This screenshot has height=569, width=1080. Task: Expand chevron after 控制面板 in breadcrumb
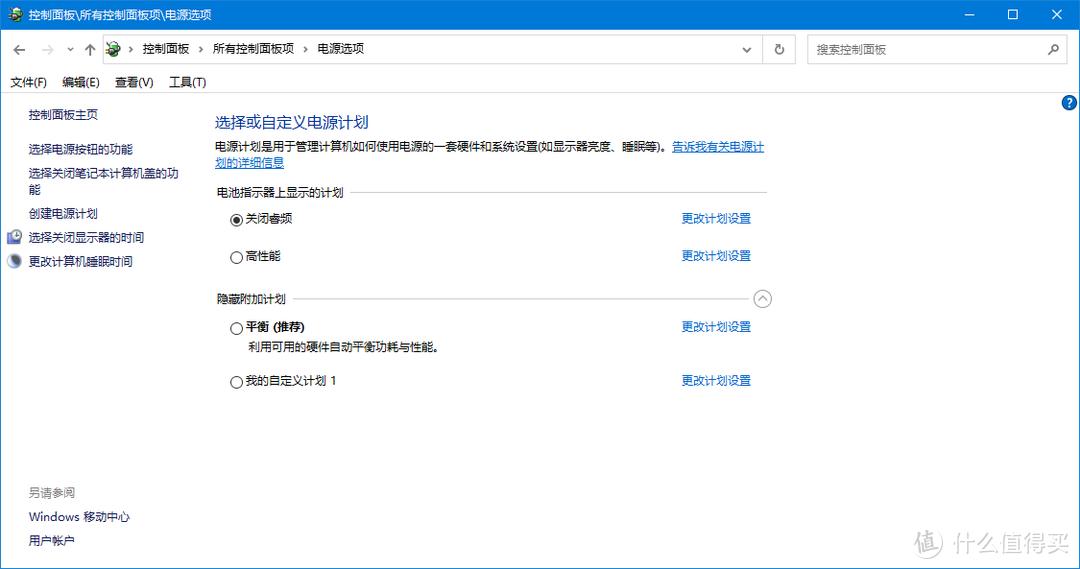[201, 49]
